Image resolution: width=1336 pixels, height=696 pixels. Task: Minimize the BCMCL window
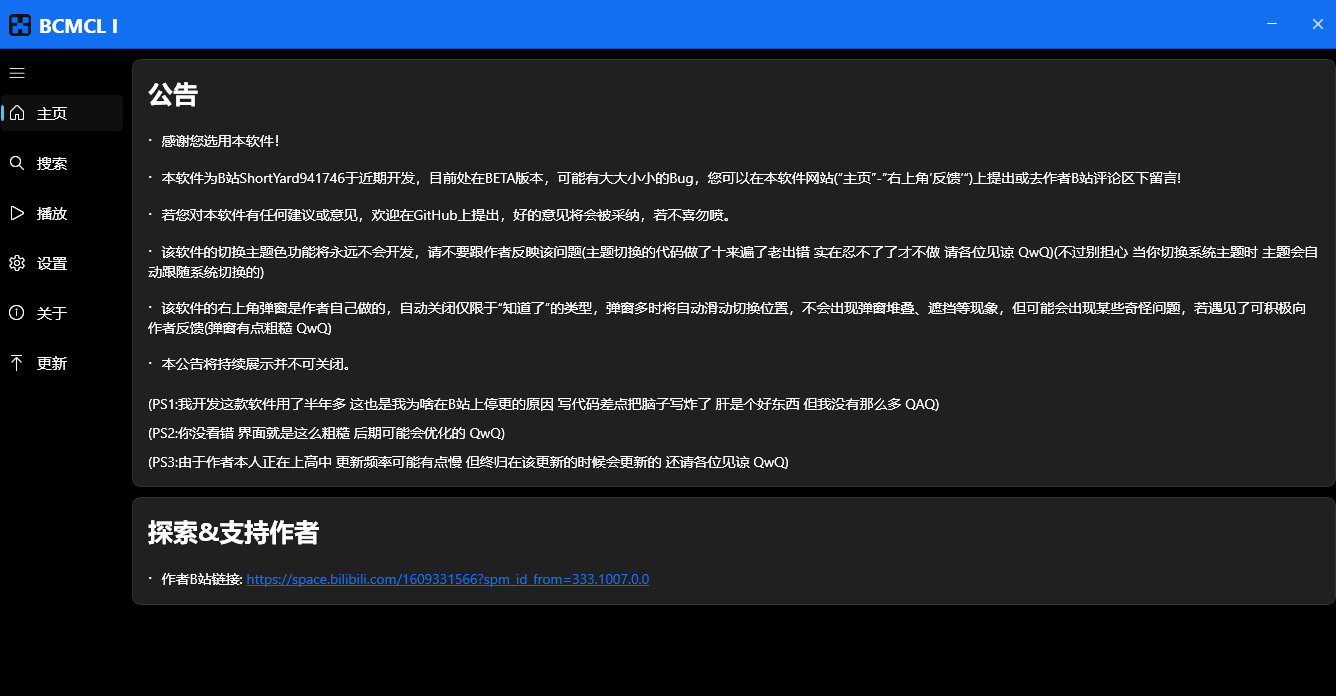(1271, 23)
